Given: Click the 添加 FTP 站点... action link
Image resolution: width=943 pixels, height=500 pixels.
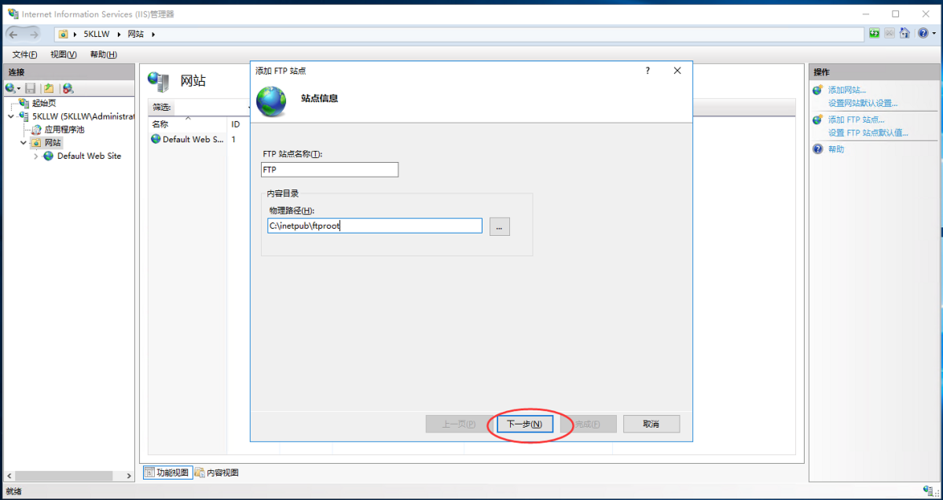Looking at the screenshot, I should coord(856,119).
